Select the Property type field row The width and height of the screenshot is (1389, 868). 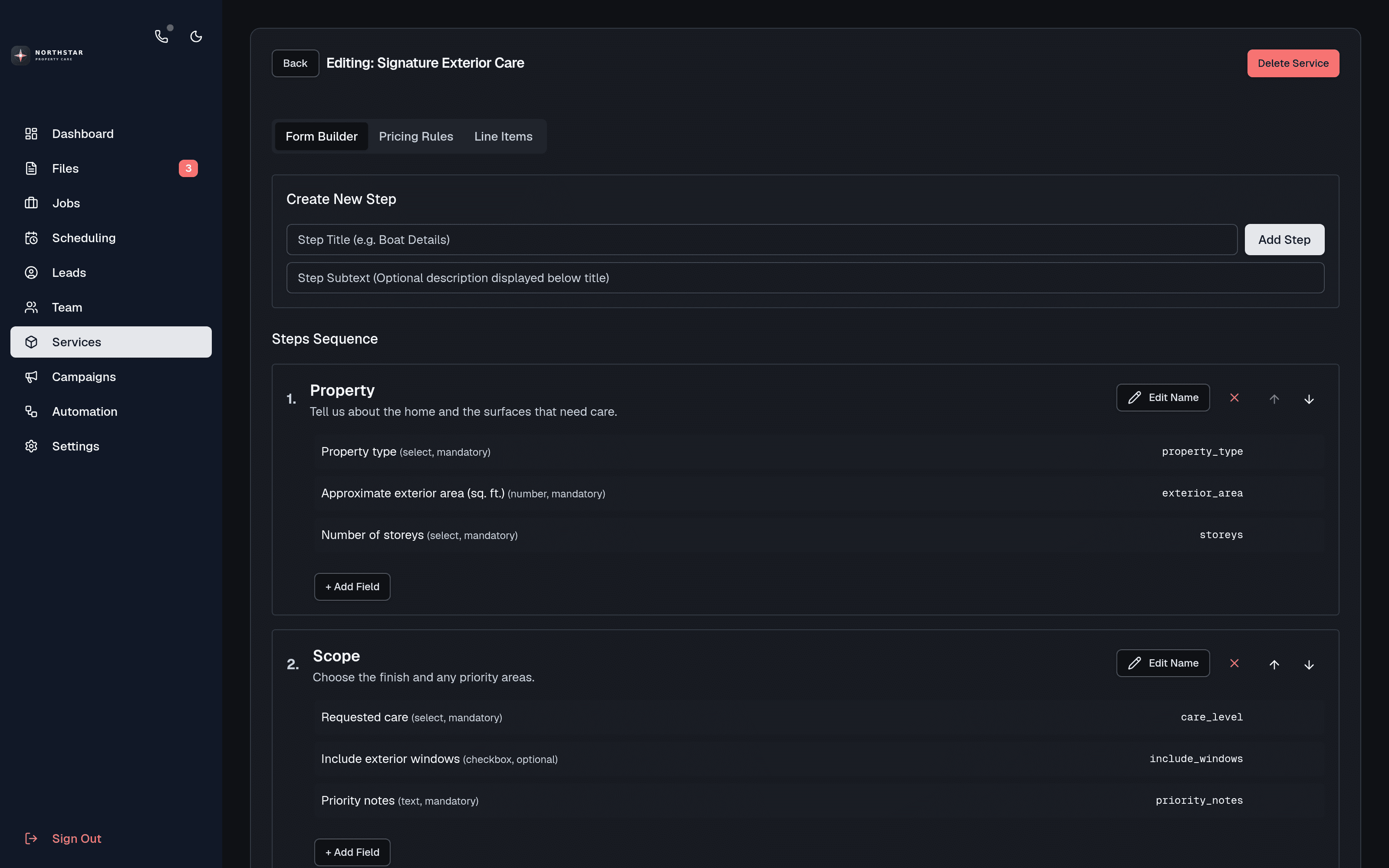pos(819,452)
